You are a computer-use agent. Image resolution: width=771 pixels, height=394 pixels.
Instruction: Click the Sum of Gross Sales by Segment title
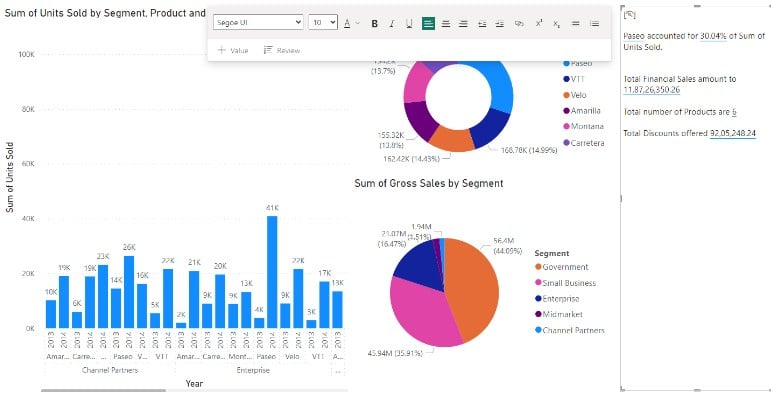pyautogui.click(x=429, y=183)
